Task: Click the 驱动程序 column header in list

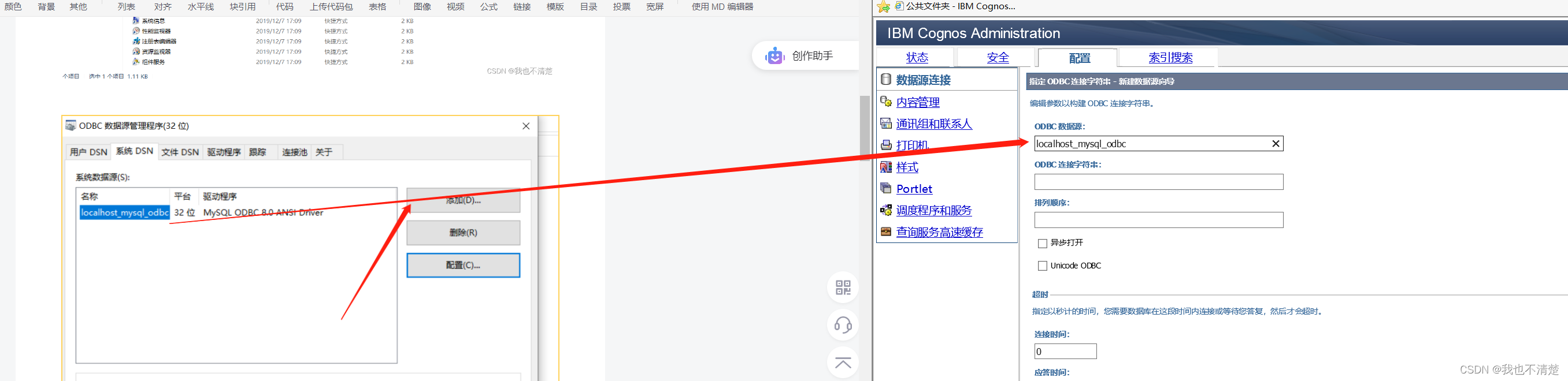Action: pyautogui.click(x=220, y=196)
